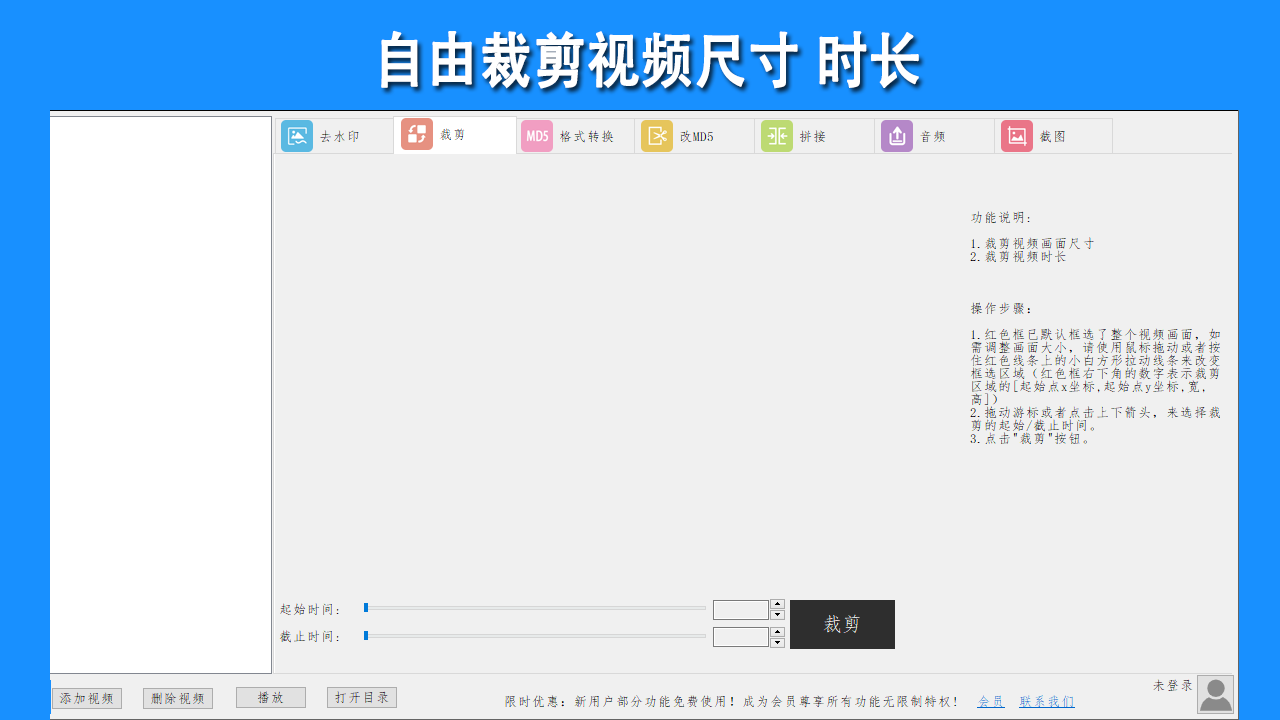
Task: Select the 去水印 (remove watermark) tool icon
Action: 296,135
